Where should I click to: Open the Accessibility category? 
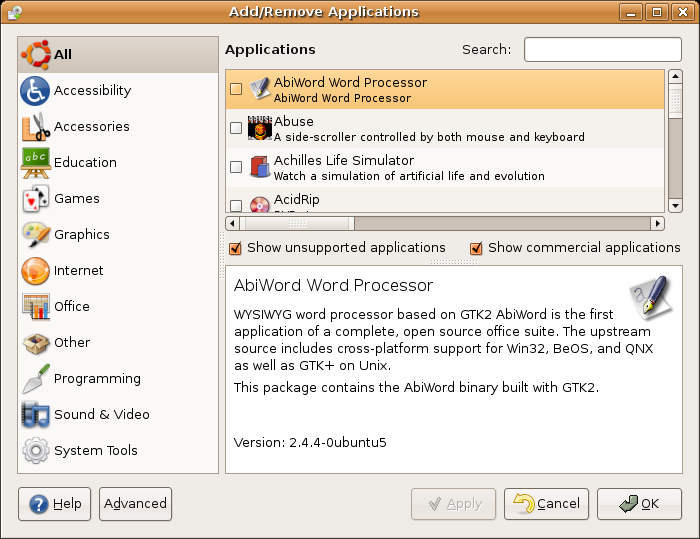[x=118, y=91]
